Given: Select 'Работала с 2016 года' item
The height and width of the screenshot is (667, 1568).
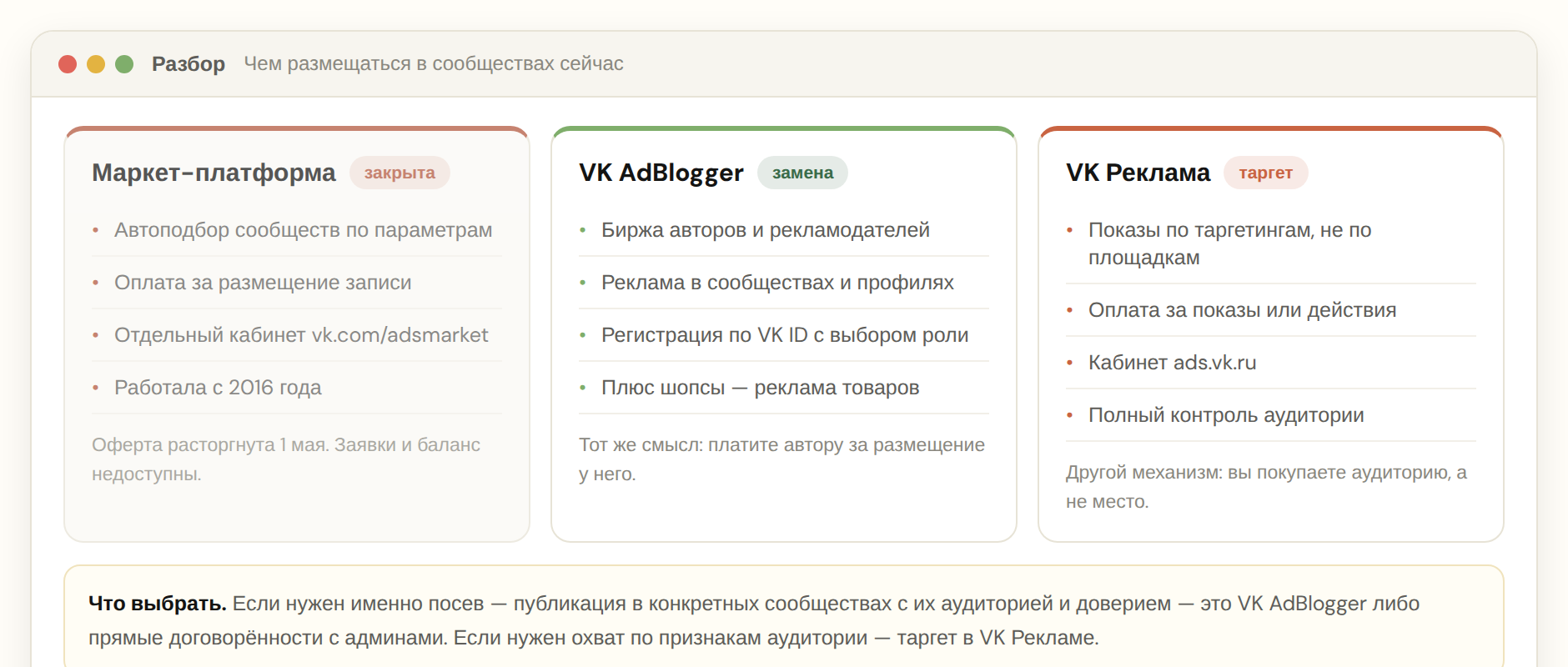Looking at the screenshot, I should click(297, 388).
